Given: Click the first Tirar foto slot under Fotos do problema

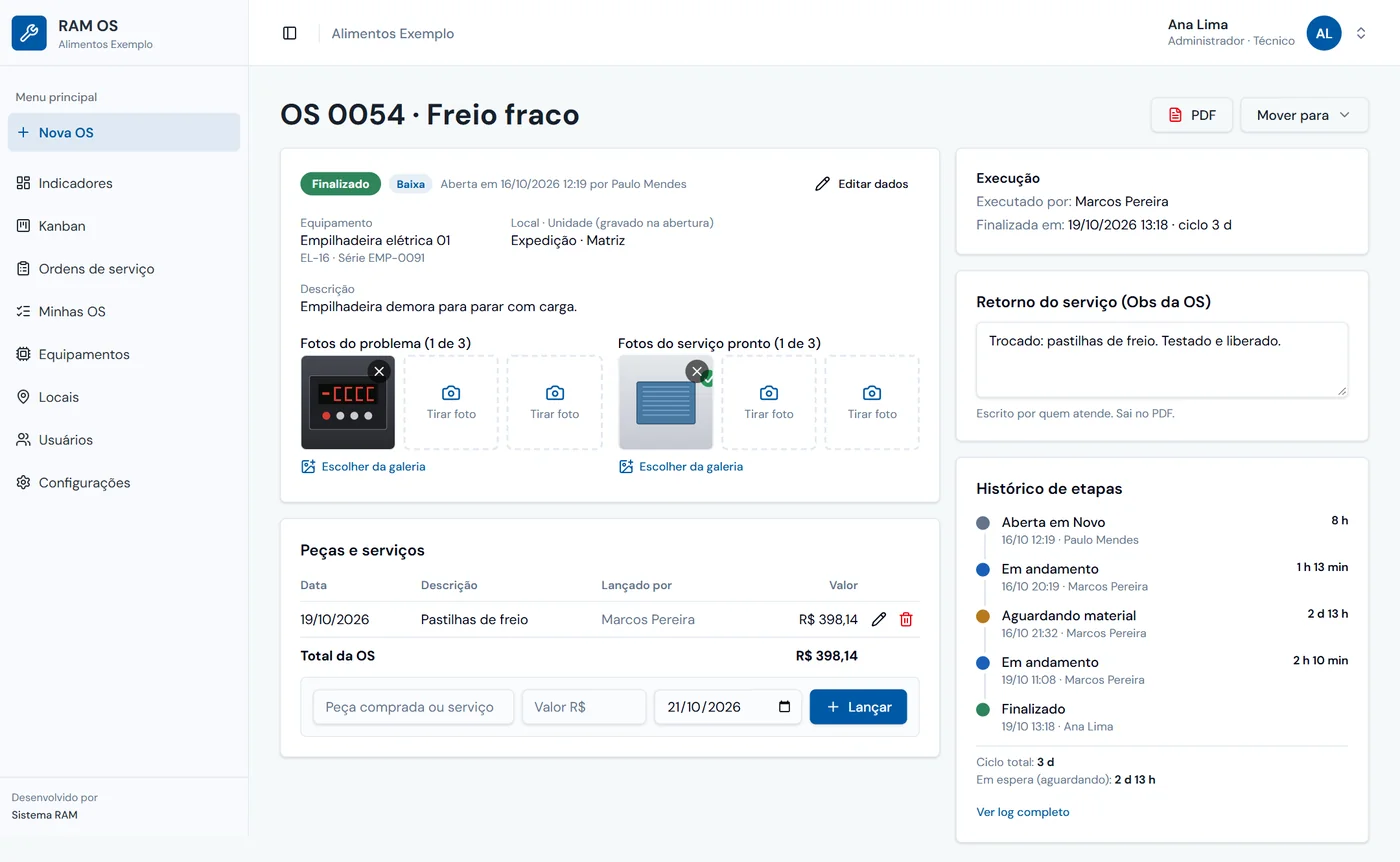Looking at the screenshot, I should tap(451, 403).
